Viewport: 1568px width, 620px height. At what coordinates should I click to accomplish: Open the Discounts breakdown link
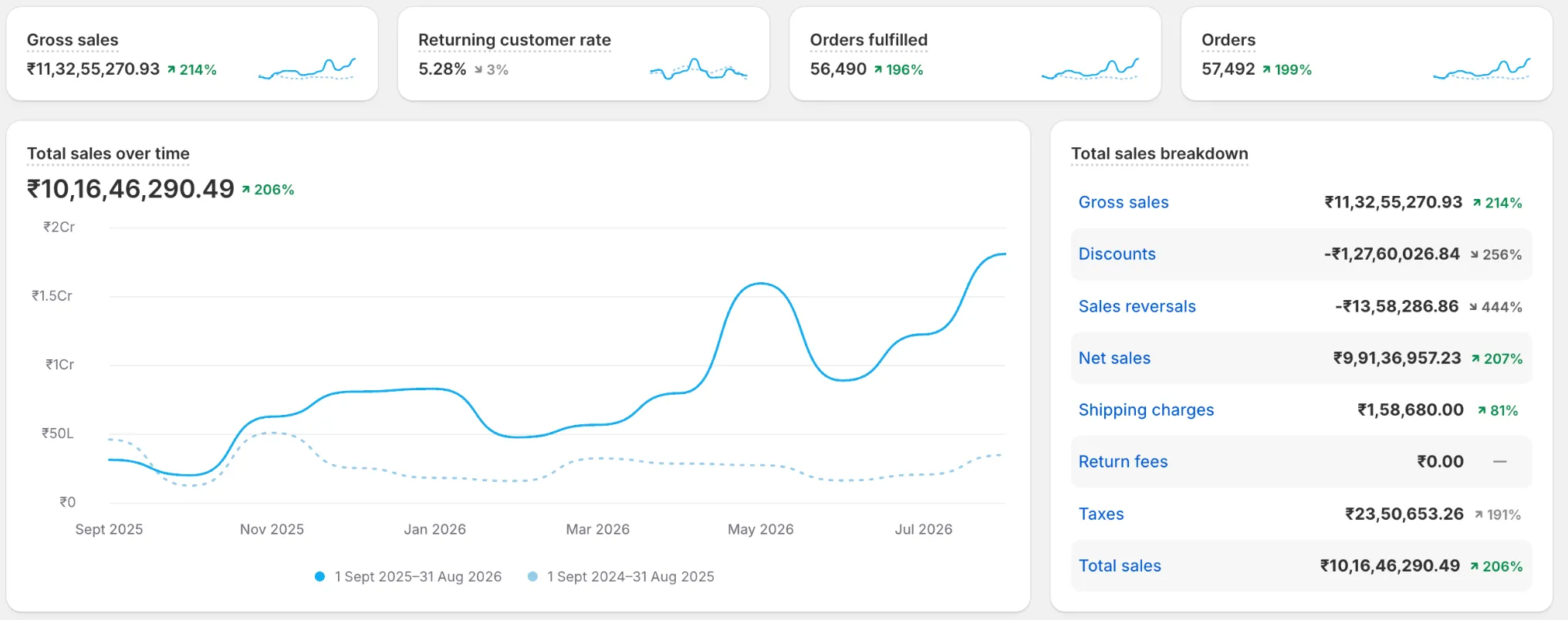tap(1117, 254)
